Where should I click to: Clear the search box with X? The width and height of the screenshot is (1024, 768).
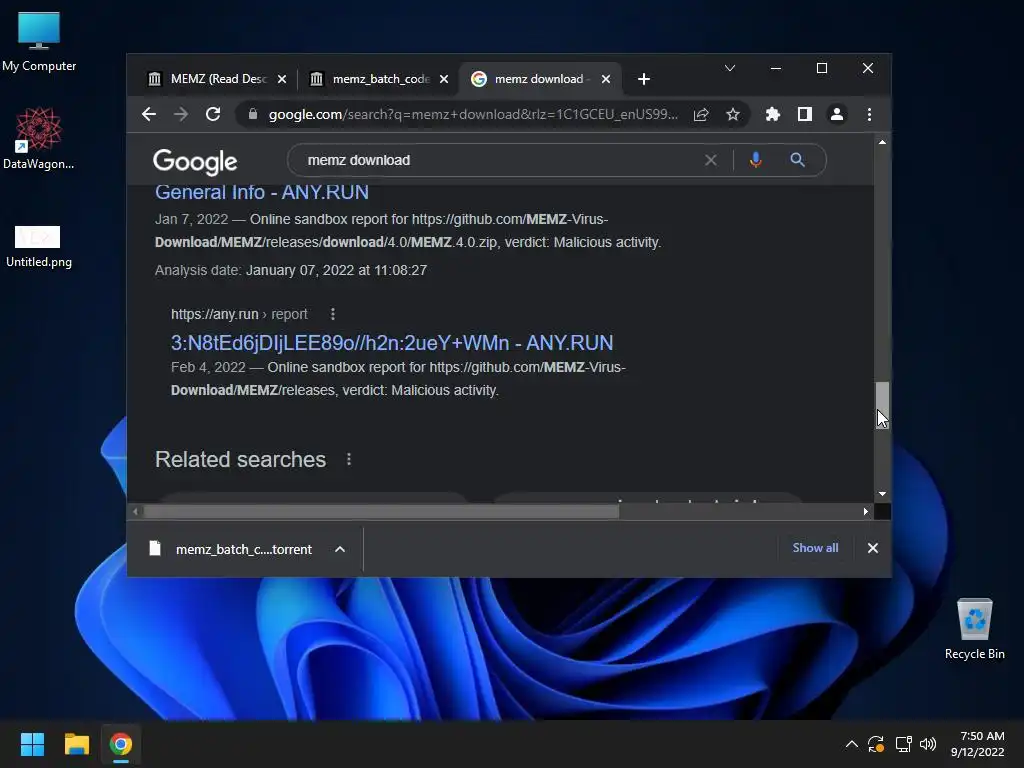coord(711,160)
